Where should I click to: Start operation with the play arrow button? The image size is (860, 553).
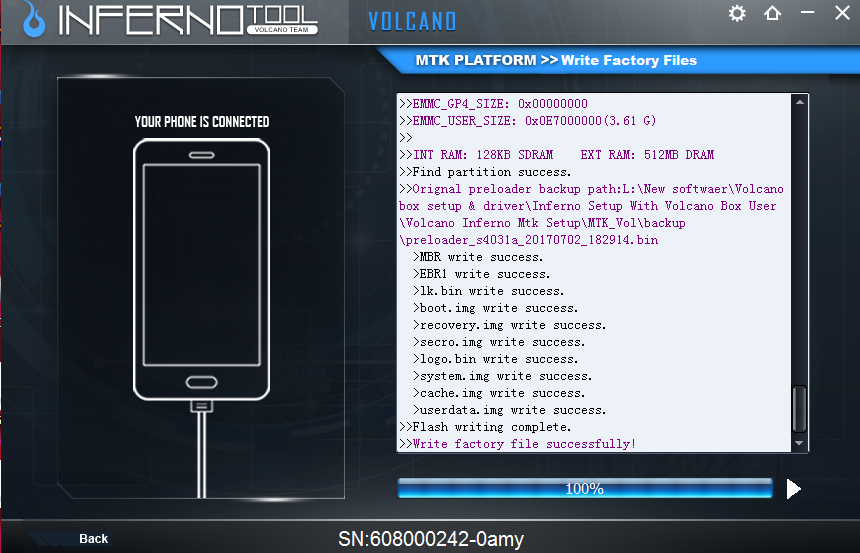(793, 489)
